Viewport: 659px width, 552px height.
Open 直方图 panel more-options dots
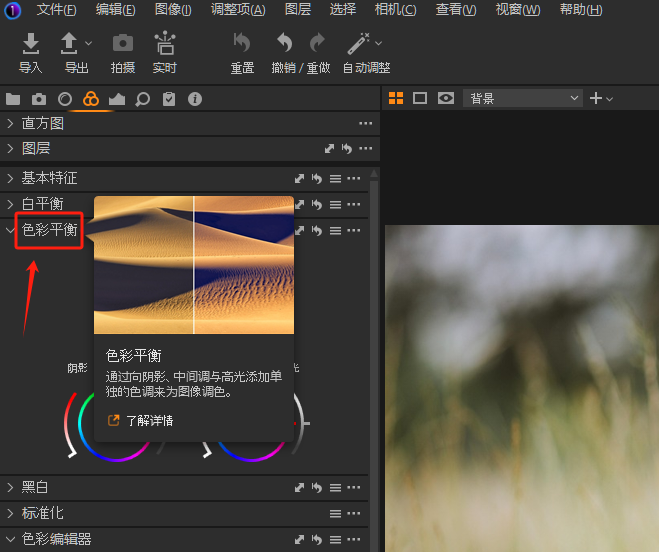click(366, 123)
